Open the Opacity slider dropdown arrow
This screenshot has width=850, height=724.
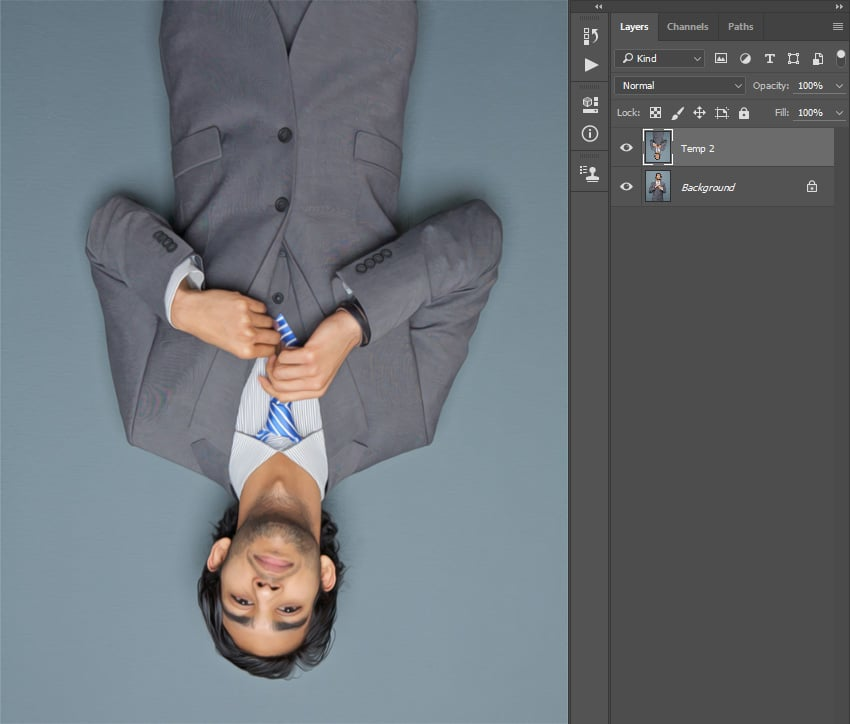[839, 86]
